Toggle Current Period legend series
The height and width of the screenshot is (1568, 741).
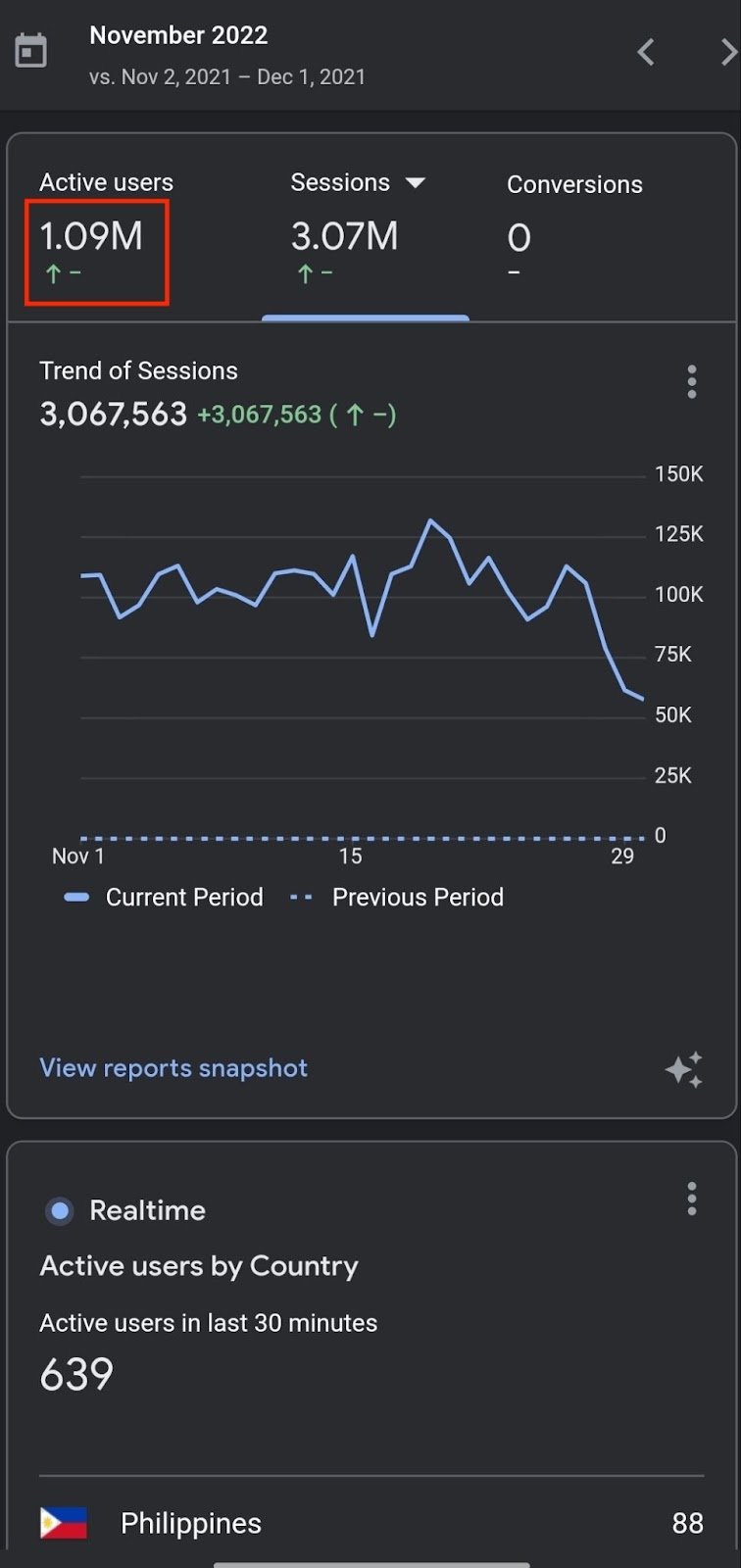tap(164, 898)
